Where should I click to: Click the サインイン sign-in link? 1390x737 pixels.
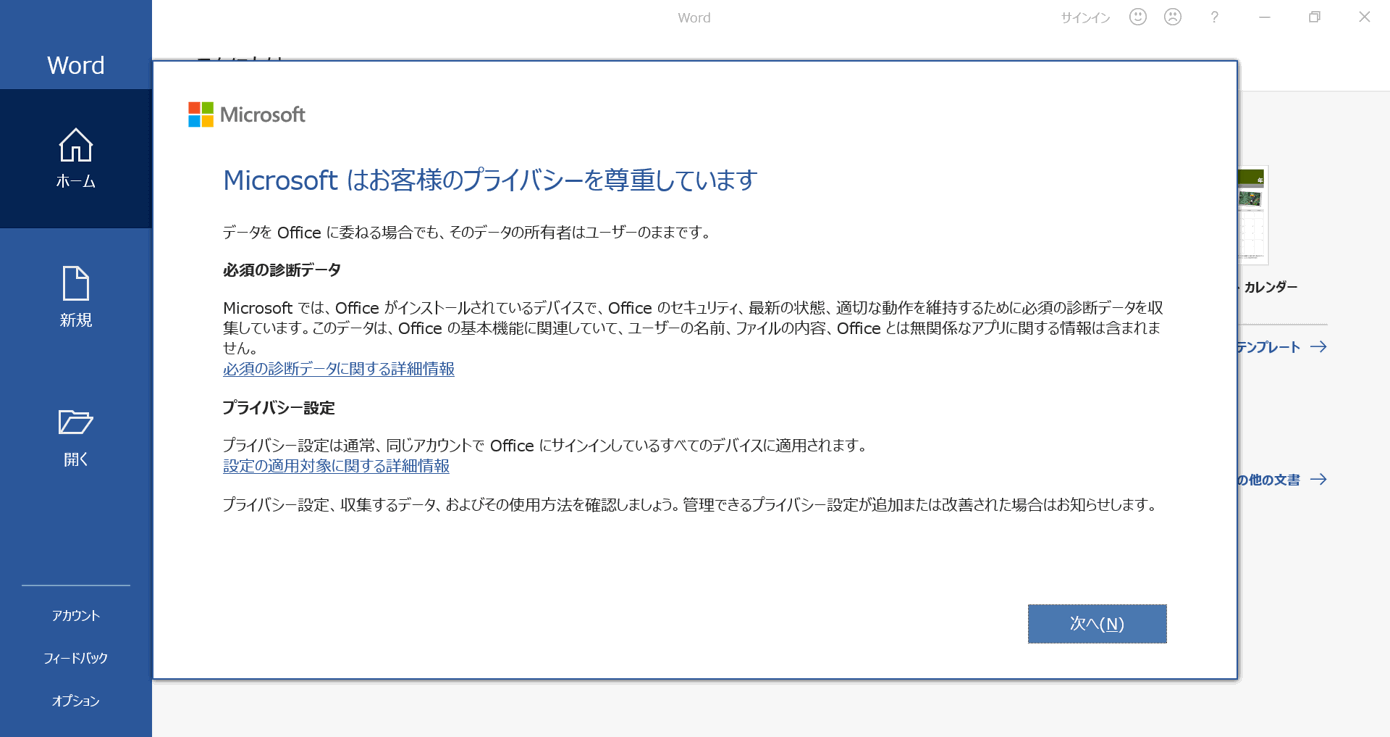click(1085, 18)
